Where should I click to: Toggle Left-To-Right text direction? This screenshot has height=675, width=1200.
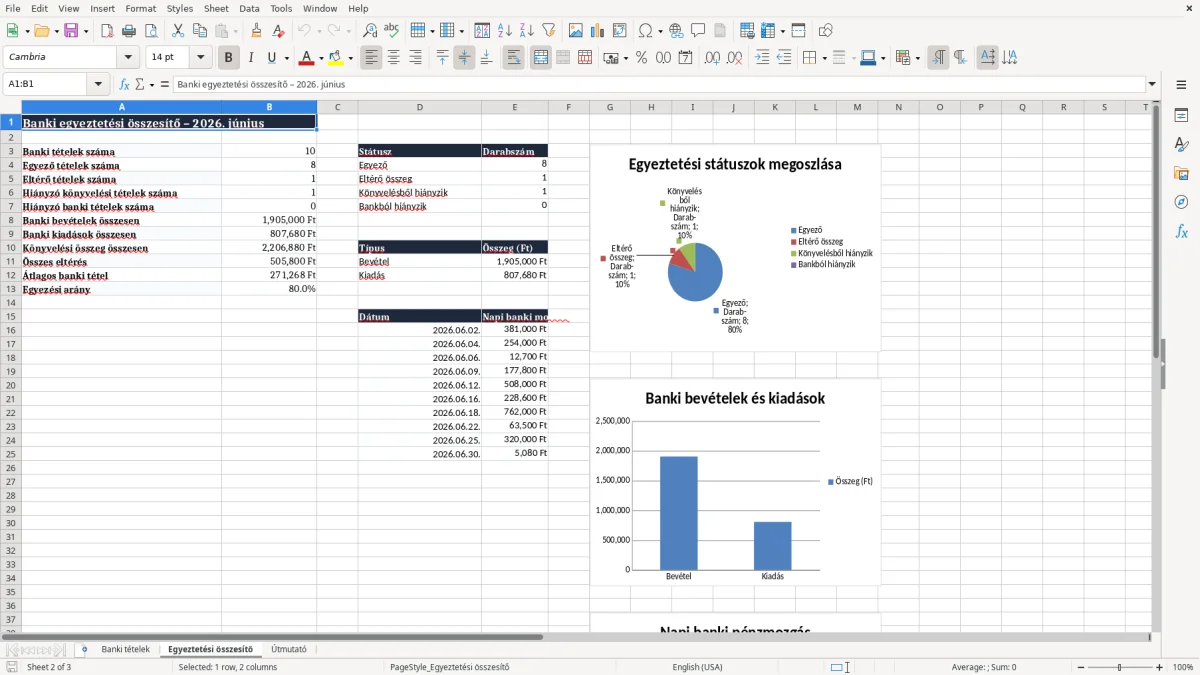pos(938,58)
